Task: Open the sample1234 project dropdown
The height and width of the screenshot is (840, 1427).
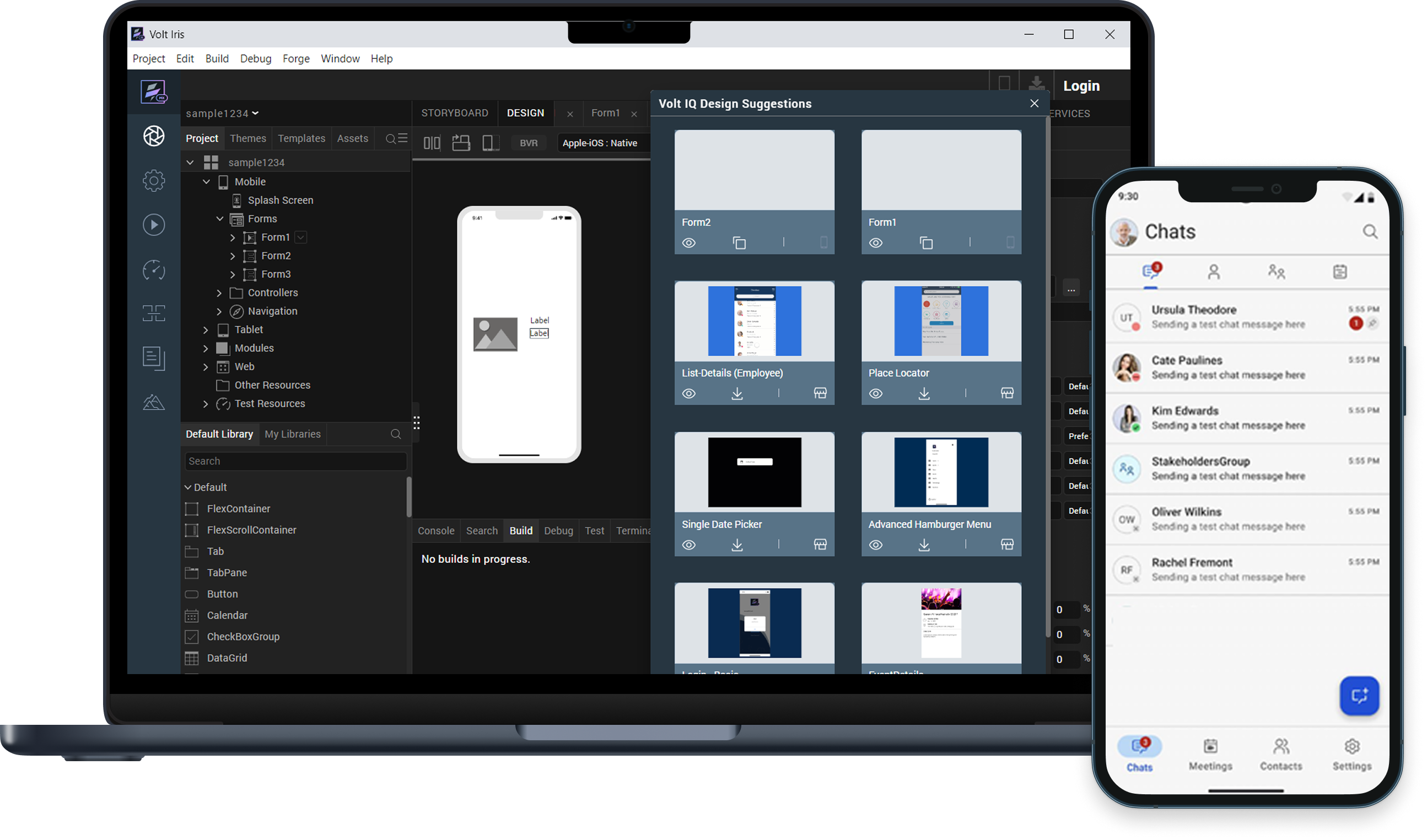Action: click(222, 114)
